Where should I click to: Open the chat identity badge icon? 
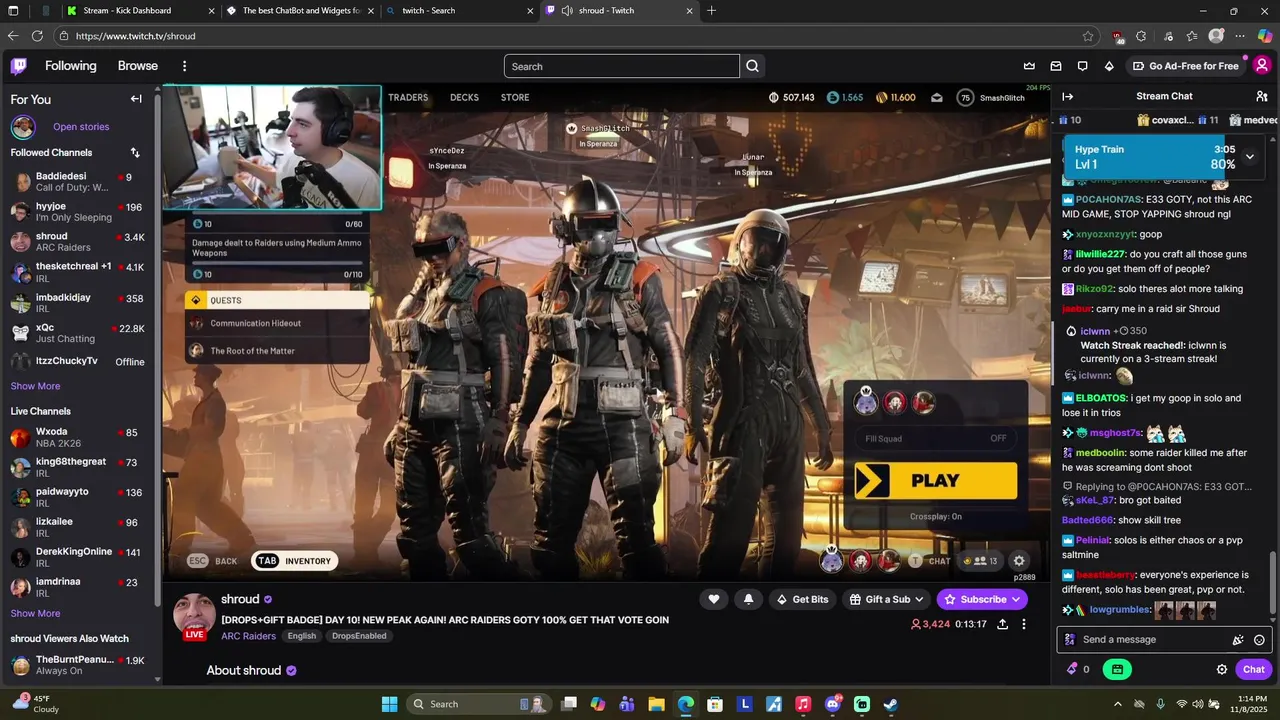[x=1069, y=640]
